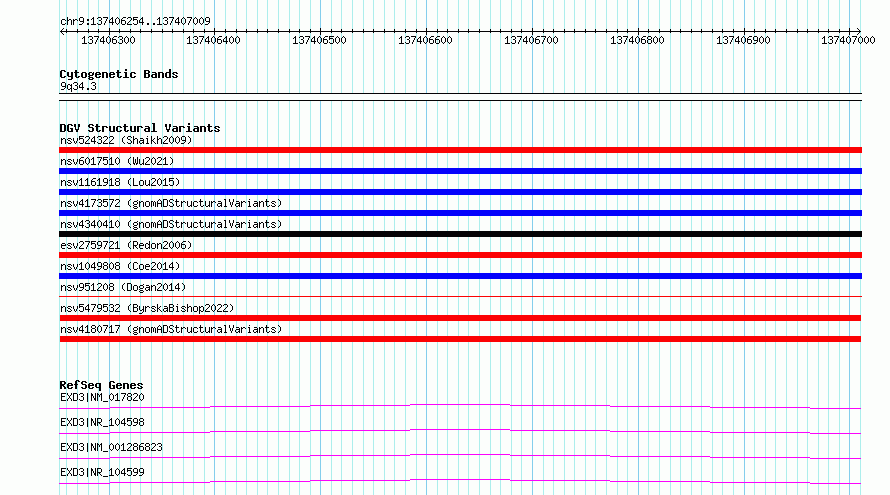Click the DGV Structural Variants track heading
This screenshot has width=890, height=495.
[140, 128]
